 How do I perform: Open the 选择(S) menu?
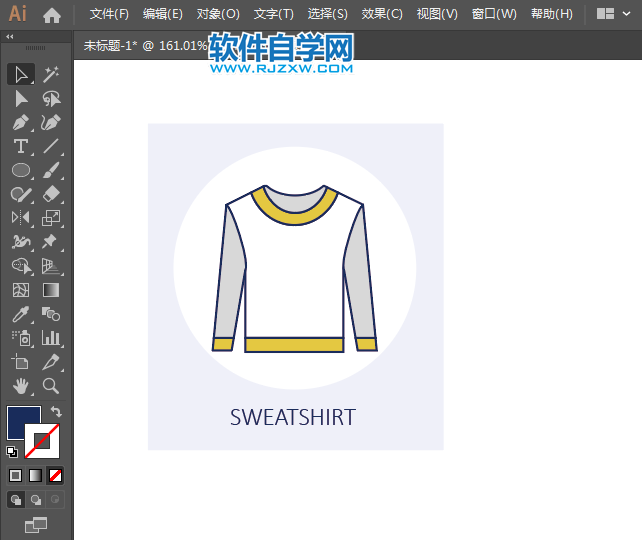click(x=328, y=14)
